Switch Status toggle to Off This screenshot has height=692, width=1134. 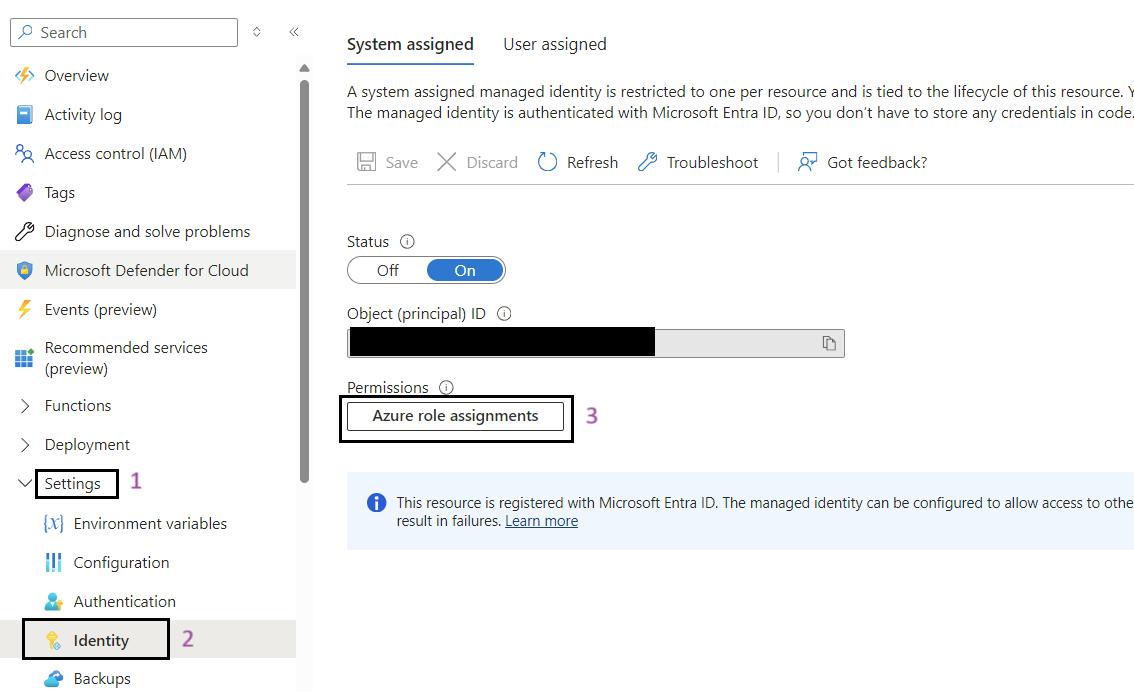coord(388,270)
